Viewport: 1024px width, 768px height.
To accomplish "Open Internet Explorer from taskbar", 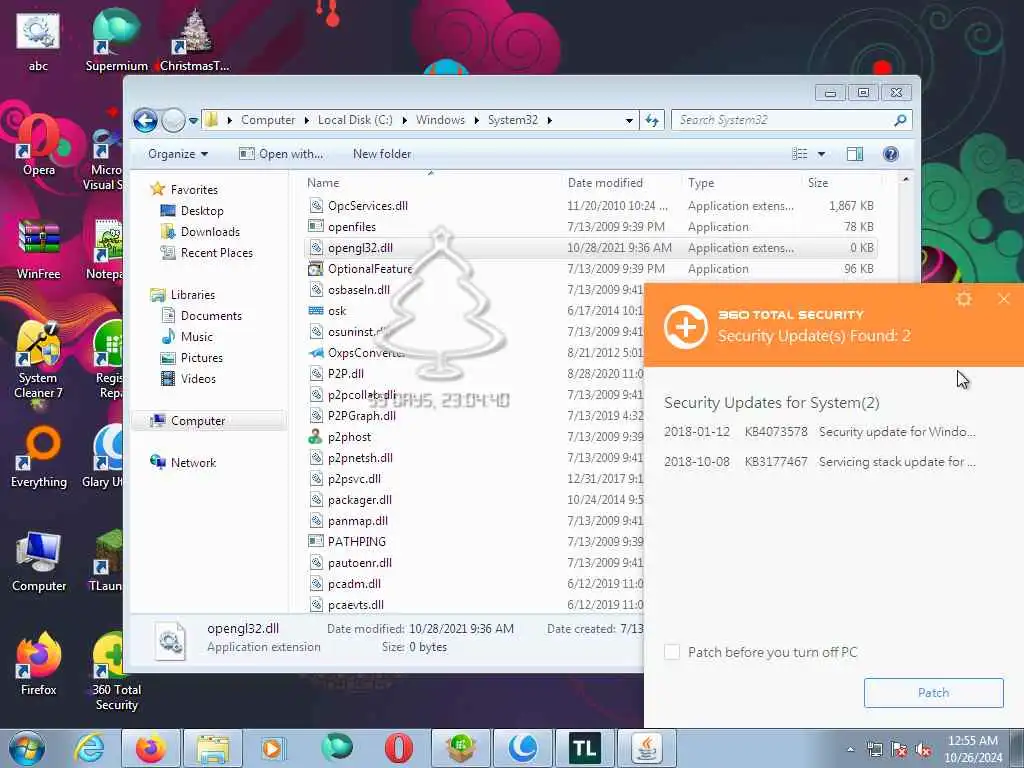I will 89,748.
